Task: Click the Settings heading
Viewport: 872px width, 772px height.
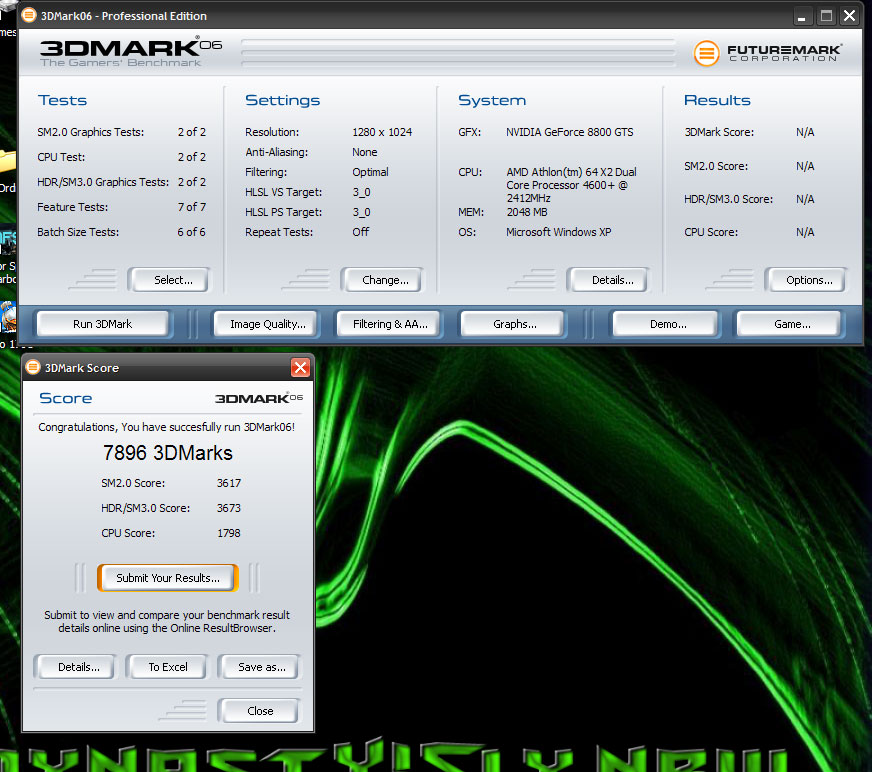Action: (283, 100)
